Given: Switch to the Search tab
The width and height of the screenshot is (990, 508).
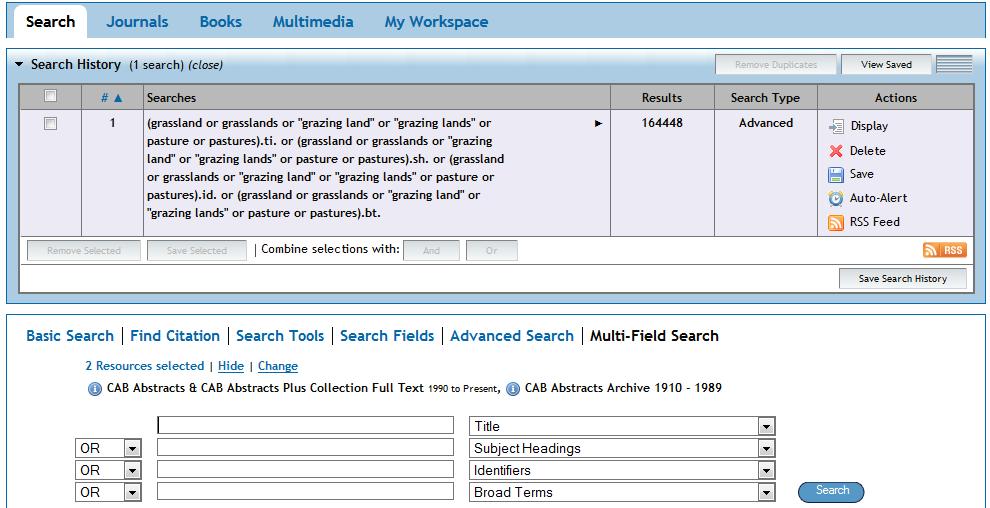Looking at the screenshot, I should [x=51, y=21].
